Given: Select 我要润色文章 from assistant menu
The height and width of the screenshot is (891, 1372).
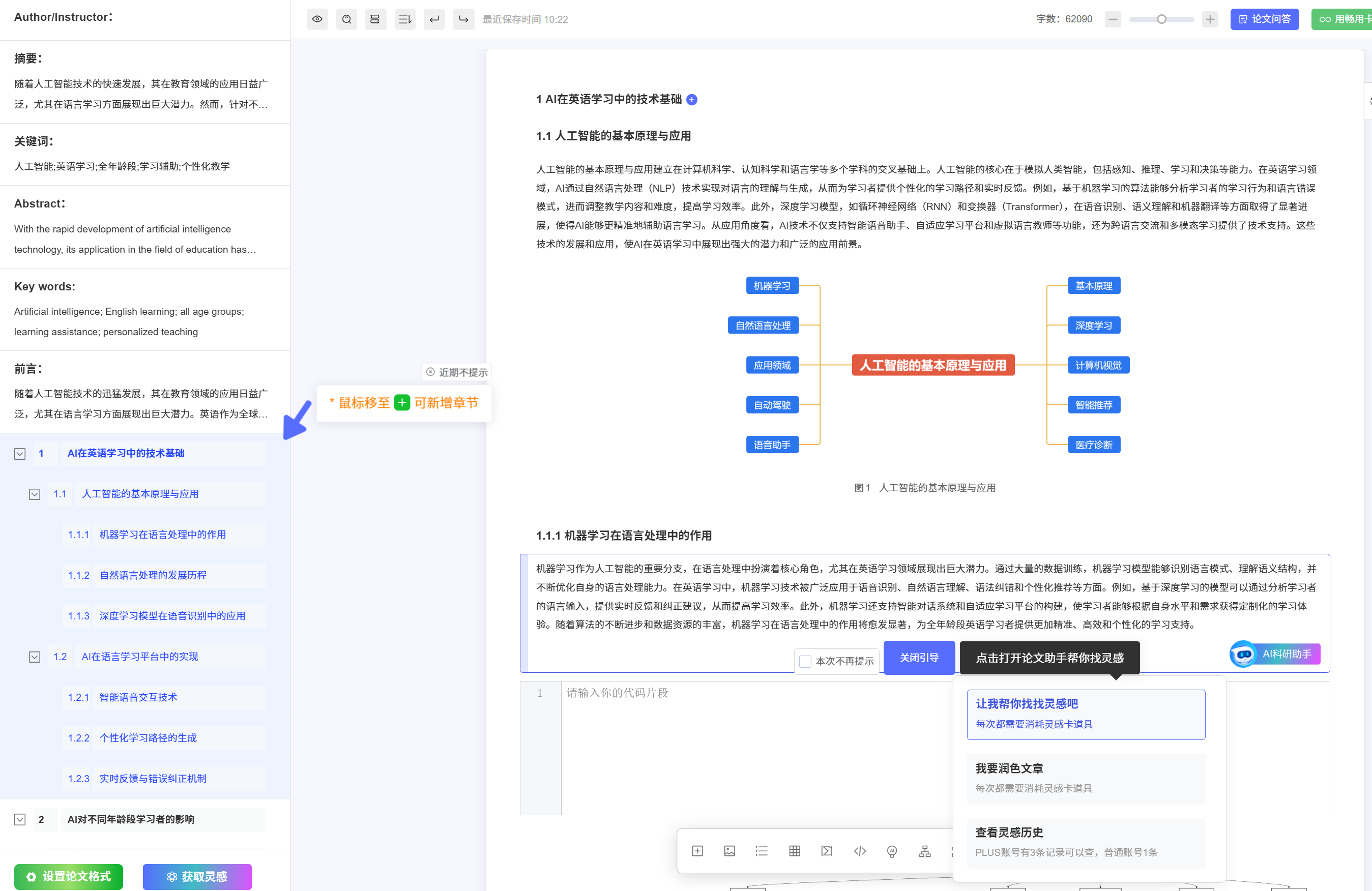Looking at the screenshot, I should (1086, 778).
